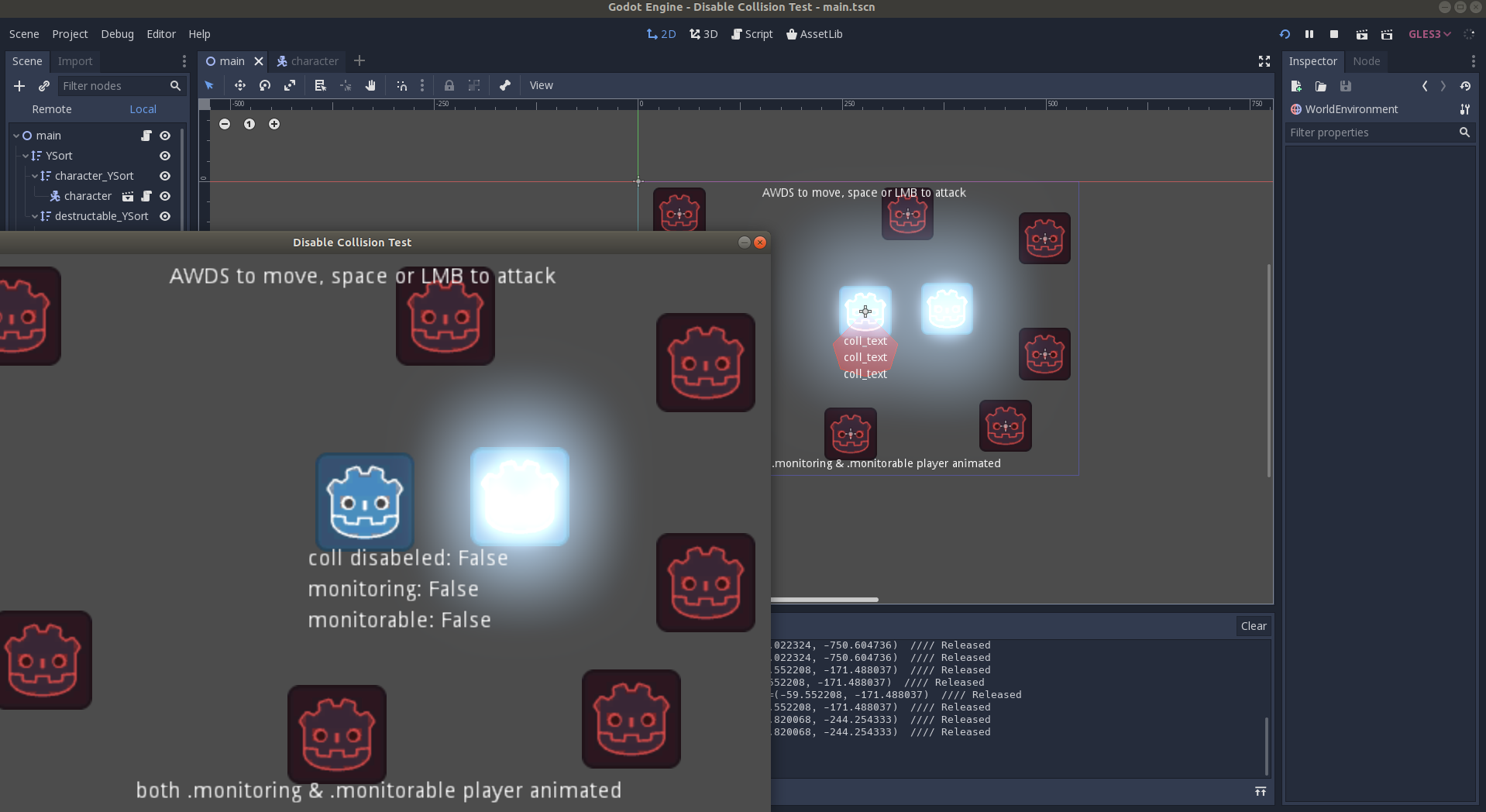Open the Inspector history icon
1486x812 pixels.
[1468, 87]
